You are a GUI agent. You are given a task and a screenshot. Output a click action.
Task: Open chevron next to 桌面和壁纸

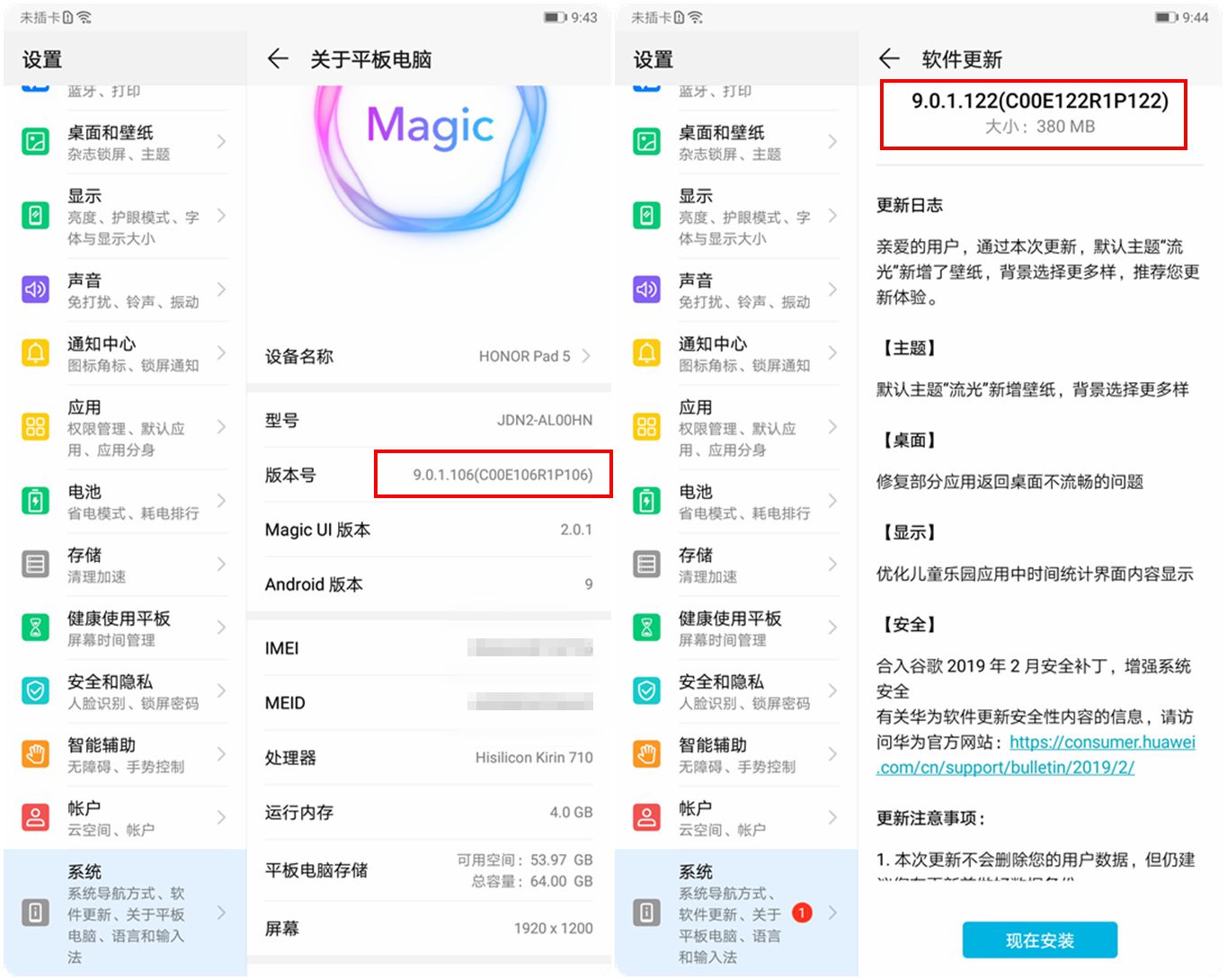tap(222, 141)
